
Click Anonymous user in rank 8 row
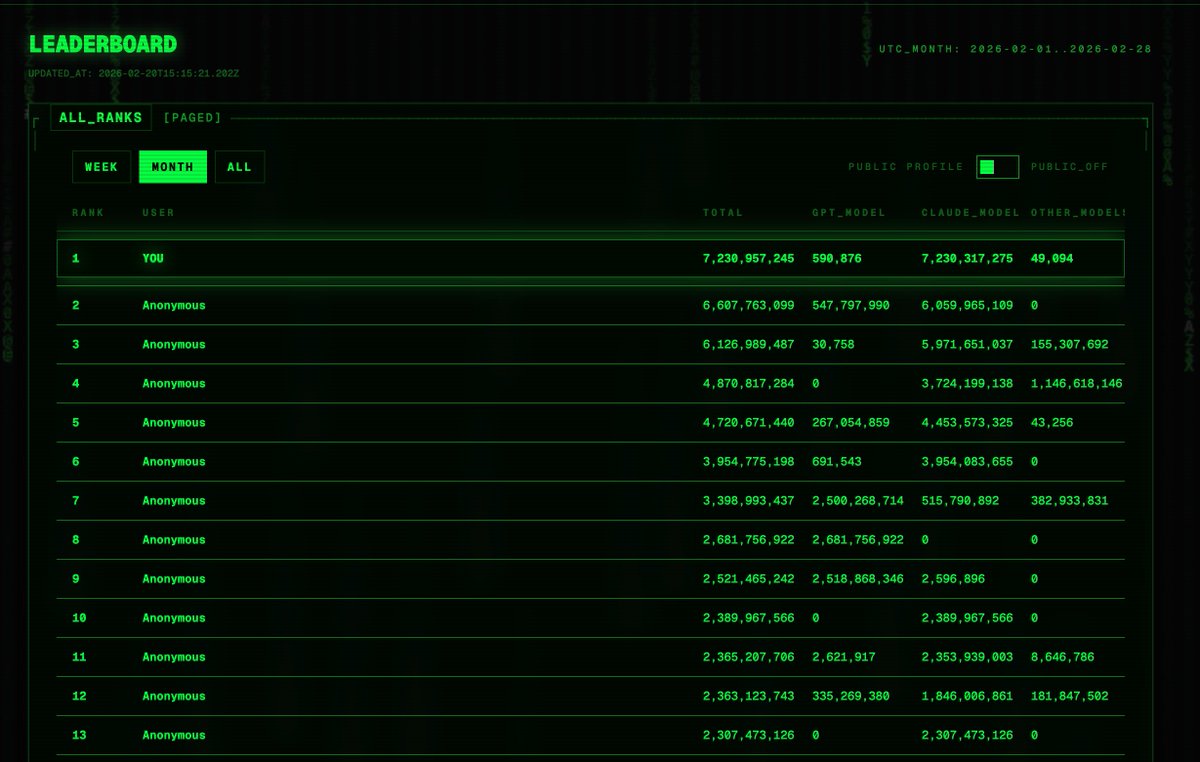click(174, 539)
